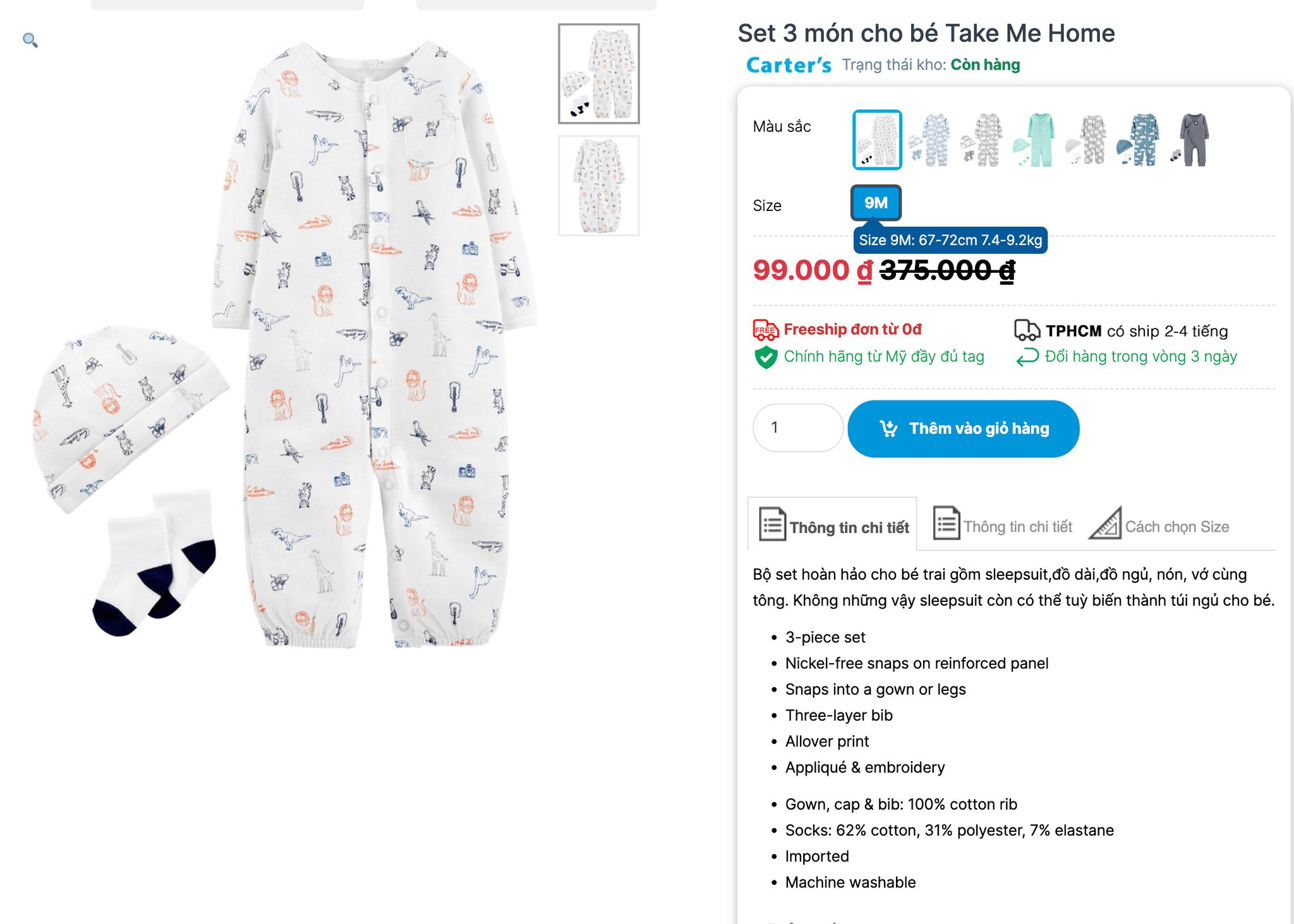Click the ruler icon for size guide

coord(1104,524)
